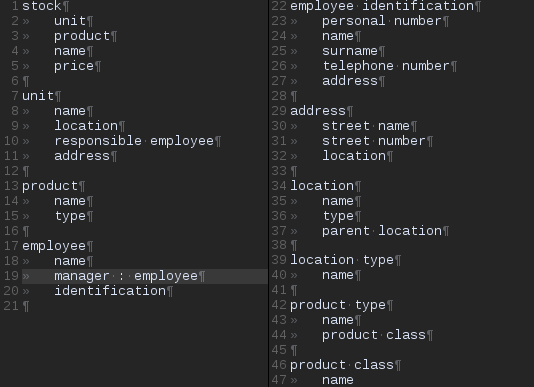Click 'surname' on line 25

350,51
